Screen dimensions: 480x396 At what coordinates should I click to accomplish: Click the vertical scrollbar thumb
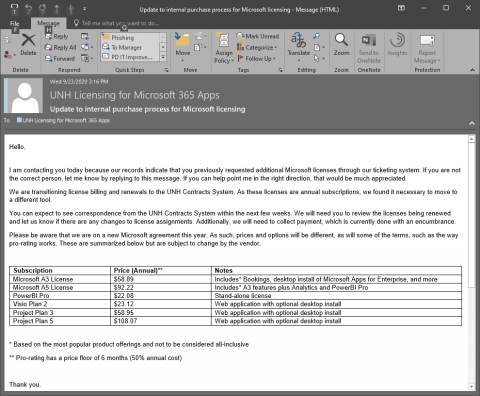click(x=471, y=215)
